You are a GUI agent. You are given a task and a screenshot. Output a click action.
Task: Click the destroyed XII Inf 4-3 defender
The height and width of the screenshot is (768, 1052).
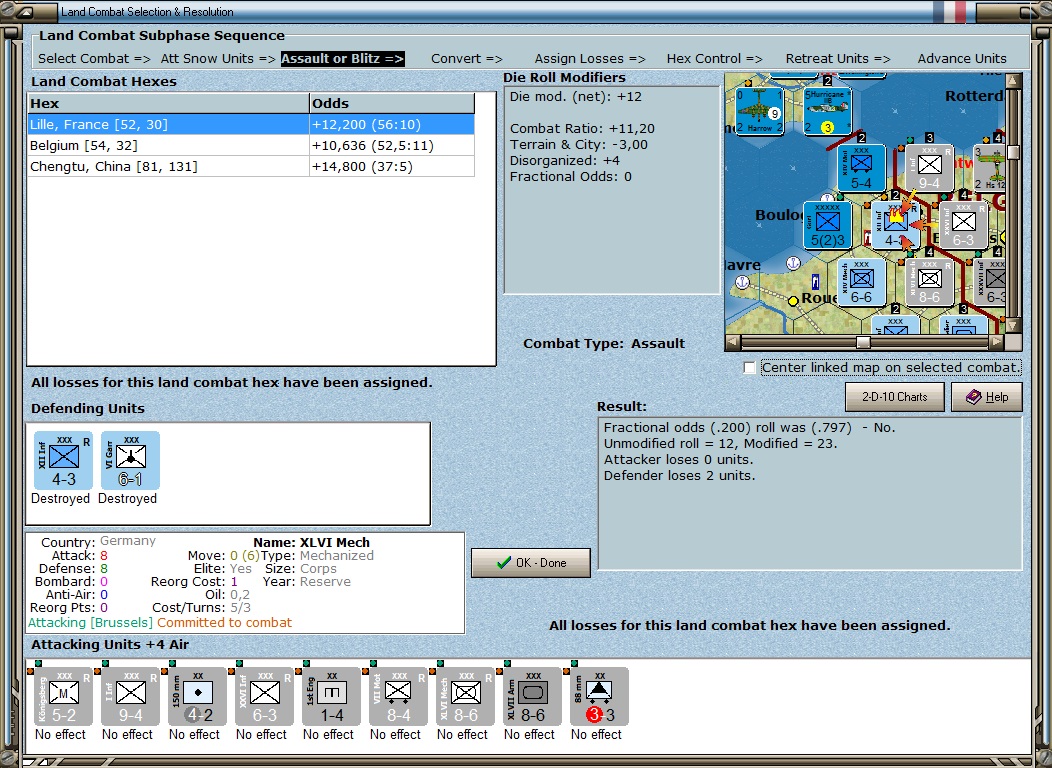click(63, 460)
